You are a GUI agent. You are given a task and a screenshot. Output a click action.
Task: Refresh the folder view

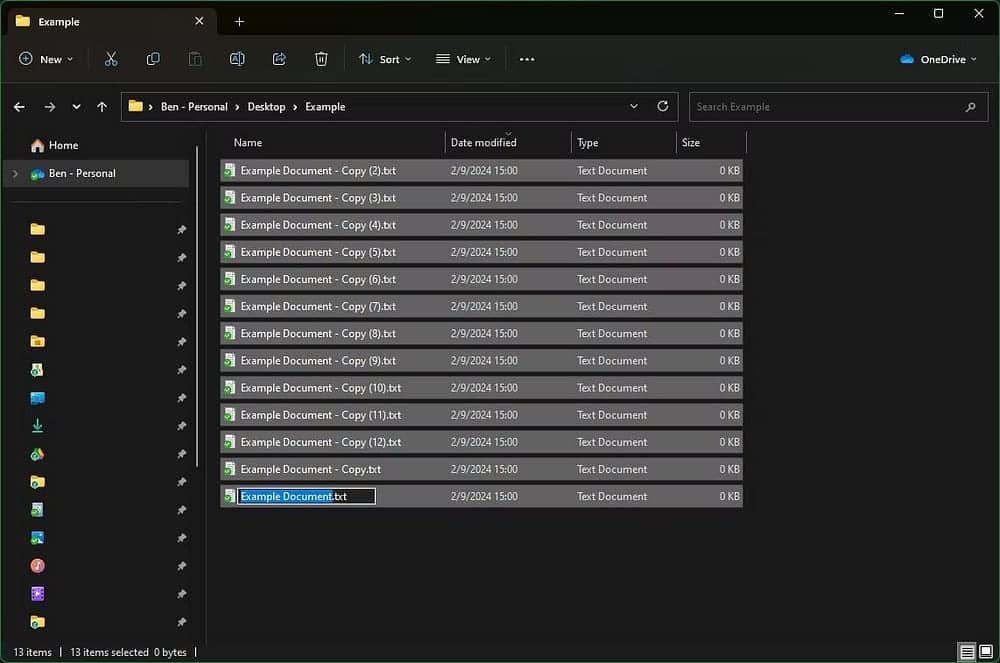[661, 107]
